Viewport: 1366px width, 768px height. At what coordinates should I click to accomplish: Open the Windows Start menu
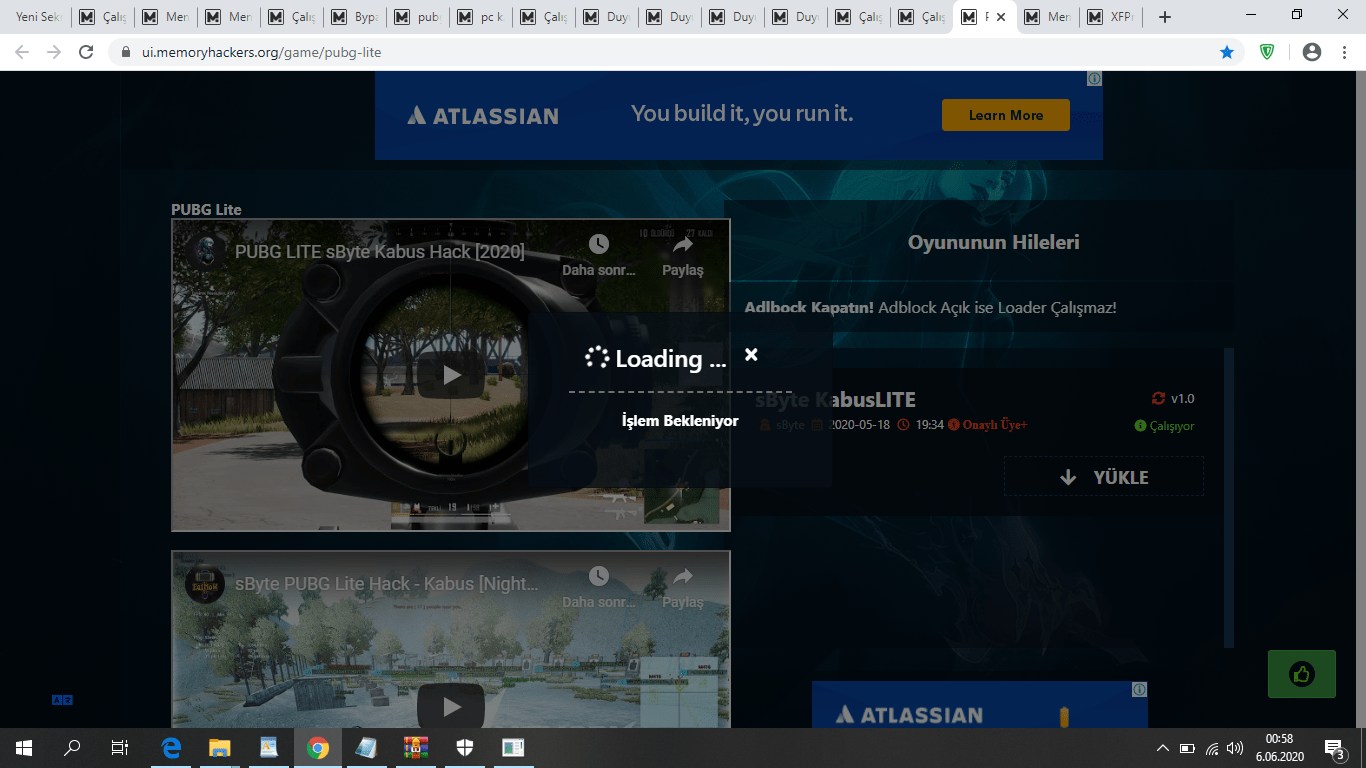pos(24,747)
